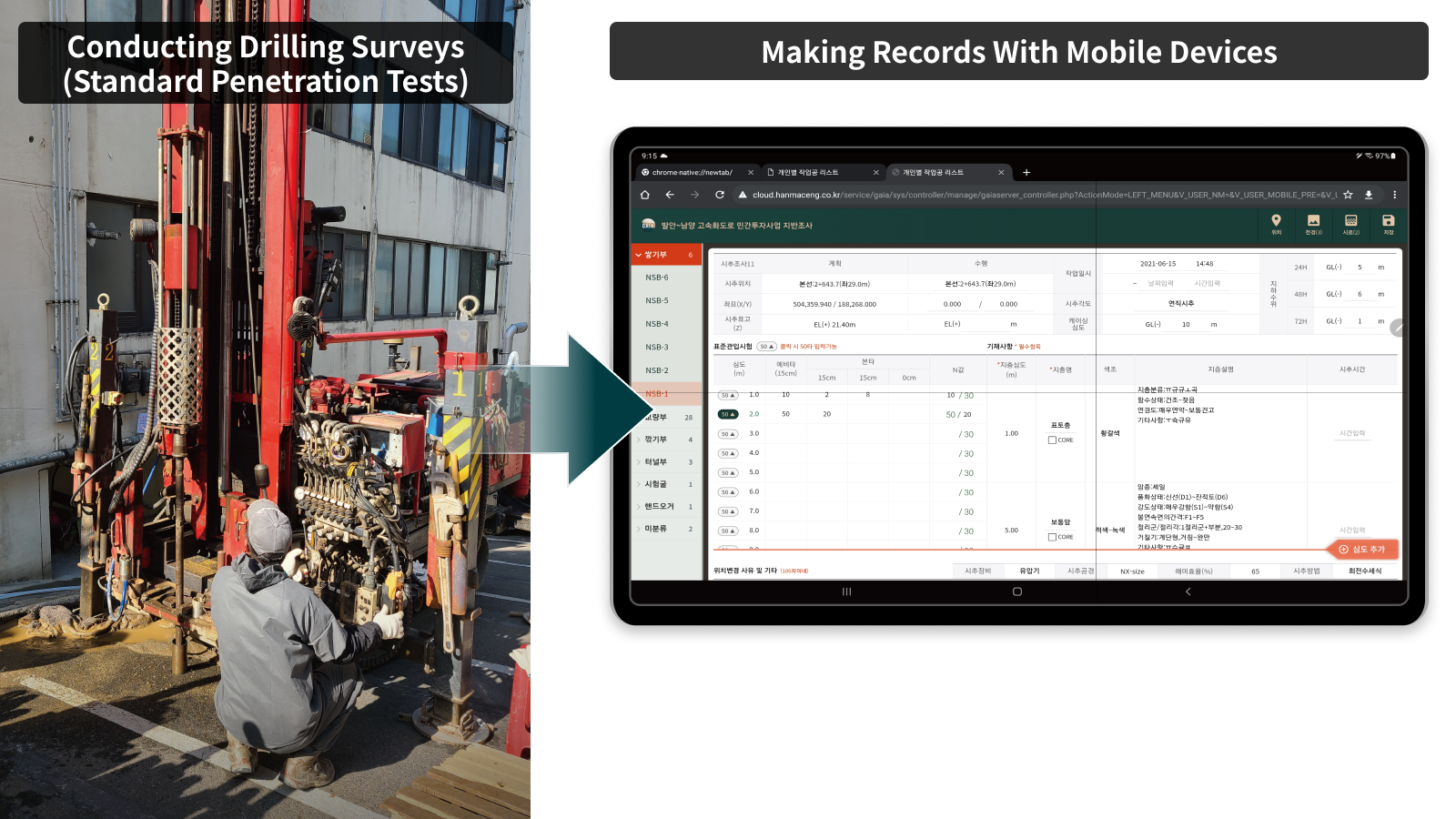
Task: Click the 심도 추가 button
Action: tap(1362, 550)
